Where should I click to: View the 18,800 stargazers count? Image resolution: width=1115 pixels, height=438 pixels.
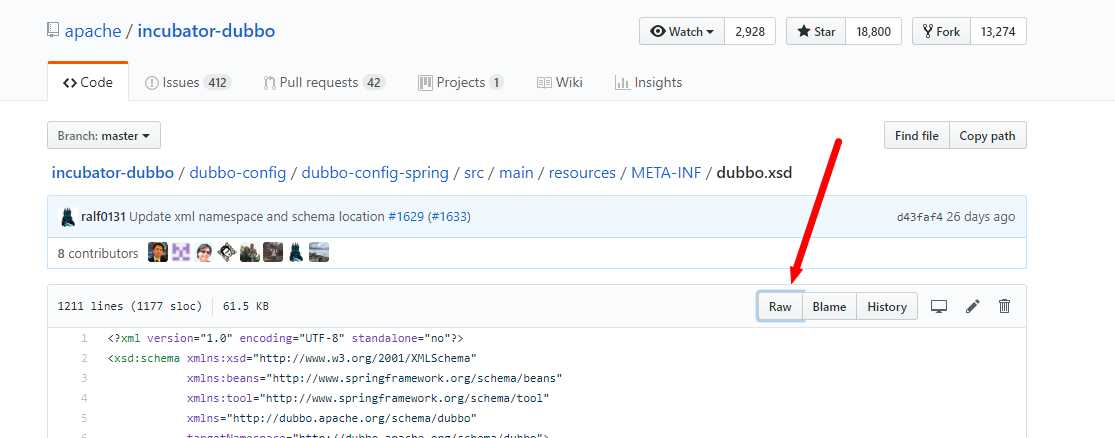point(873,31)
